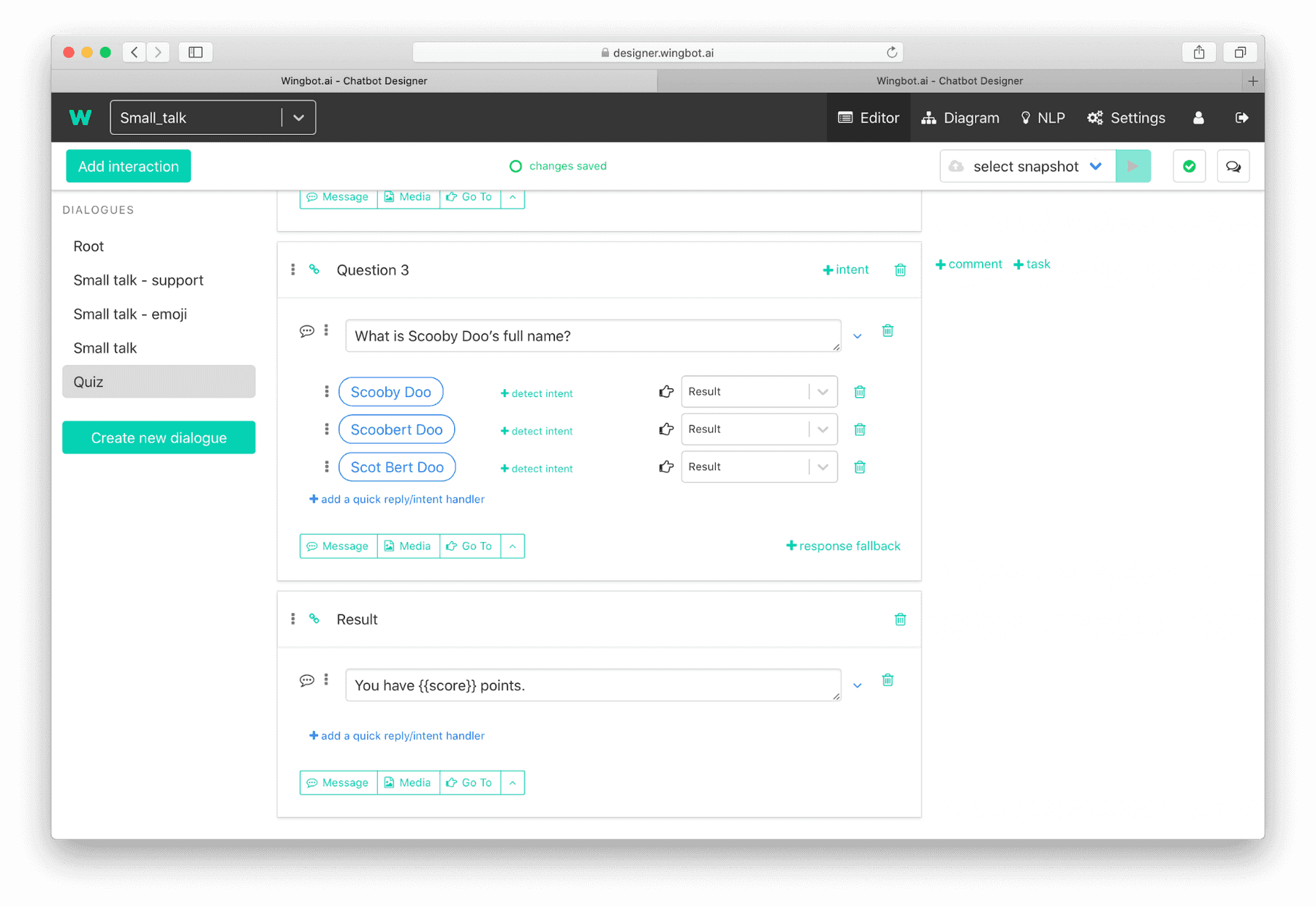Click the Create new dialogue button
1316x907 pixels.
[158, 437]
